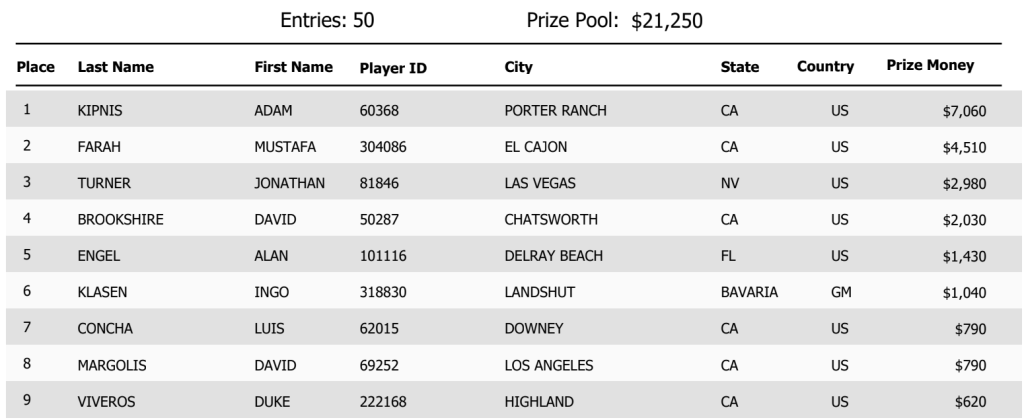Click the State column header

[x=740, y=68]
